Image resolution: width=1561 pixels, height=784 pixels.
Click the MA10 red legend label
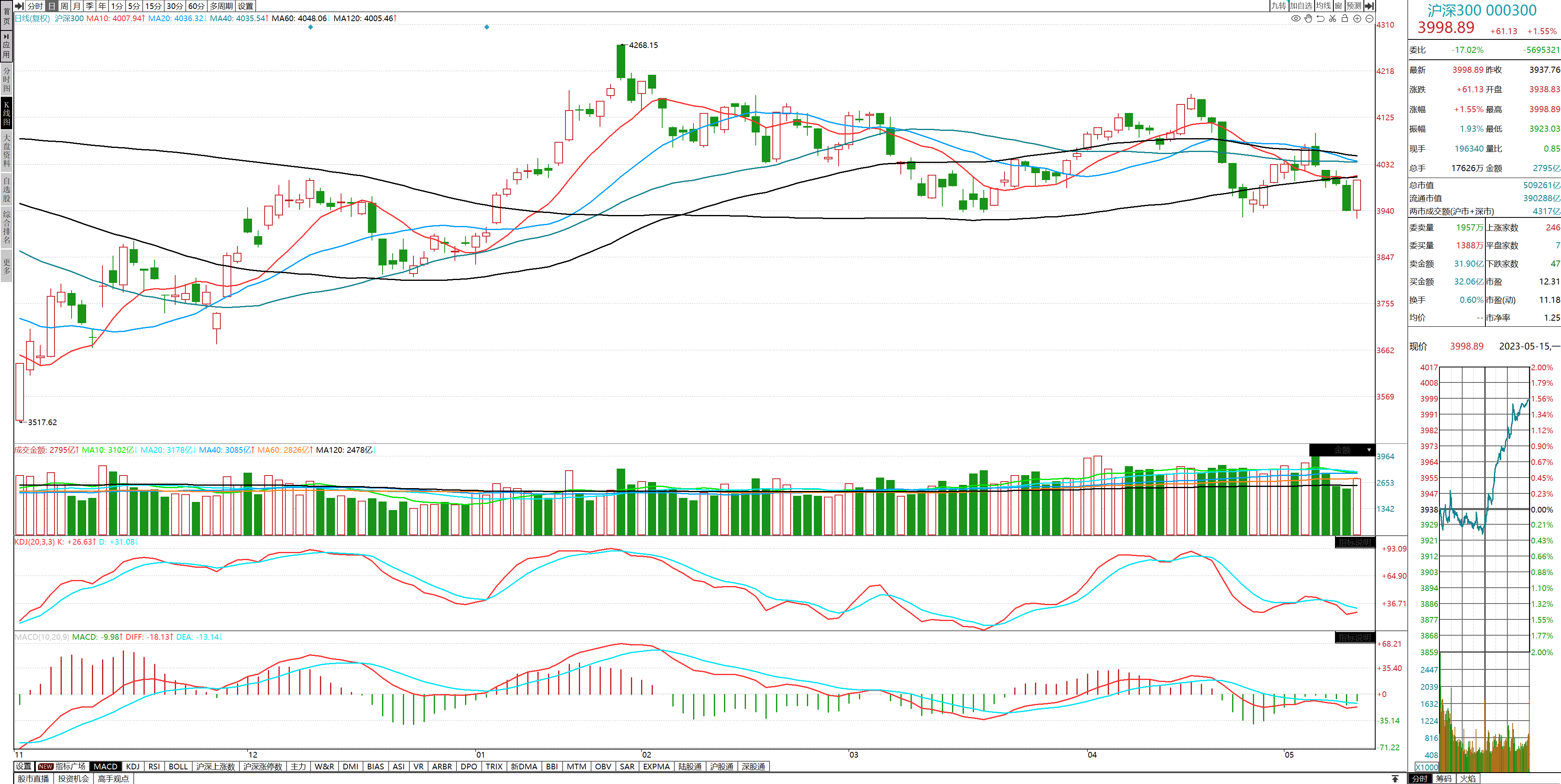(x=115, y=19)
